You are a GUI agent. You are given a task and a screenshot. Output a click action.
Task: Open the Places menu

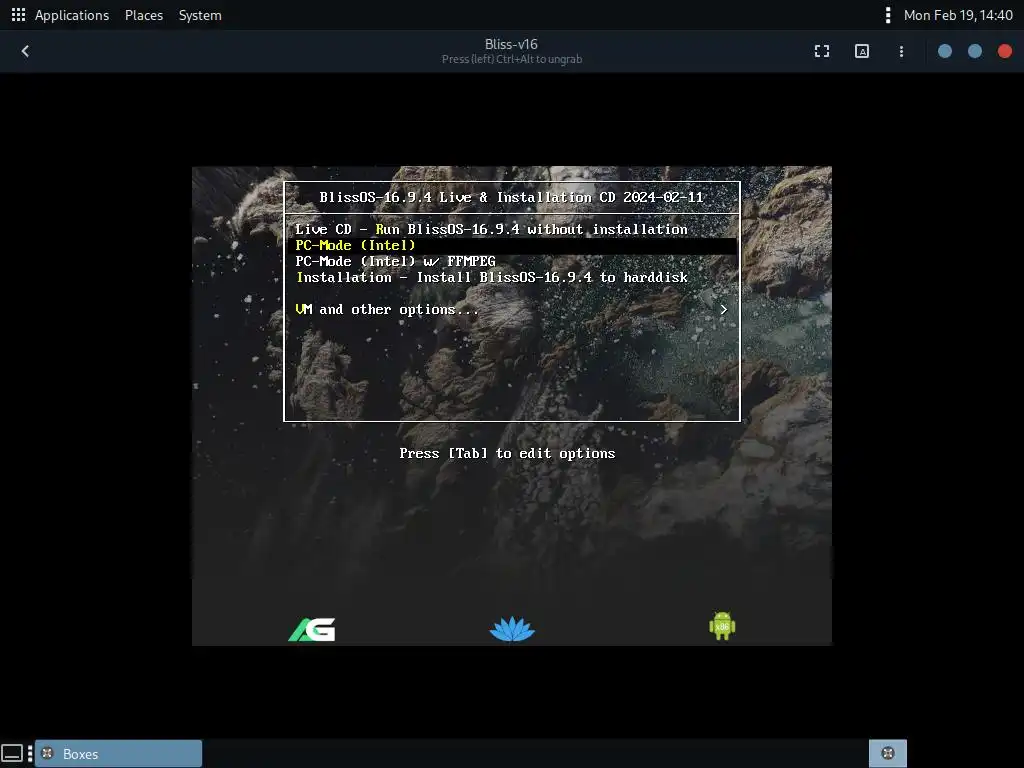pos(144,15)
